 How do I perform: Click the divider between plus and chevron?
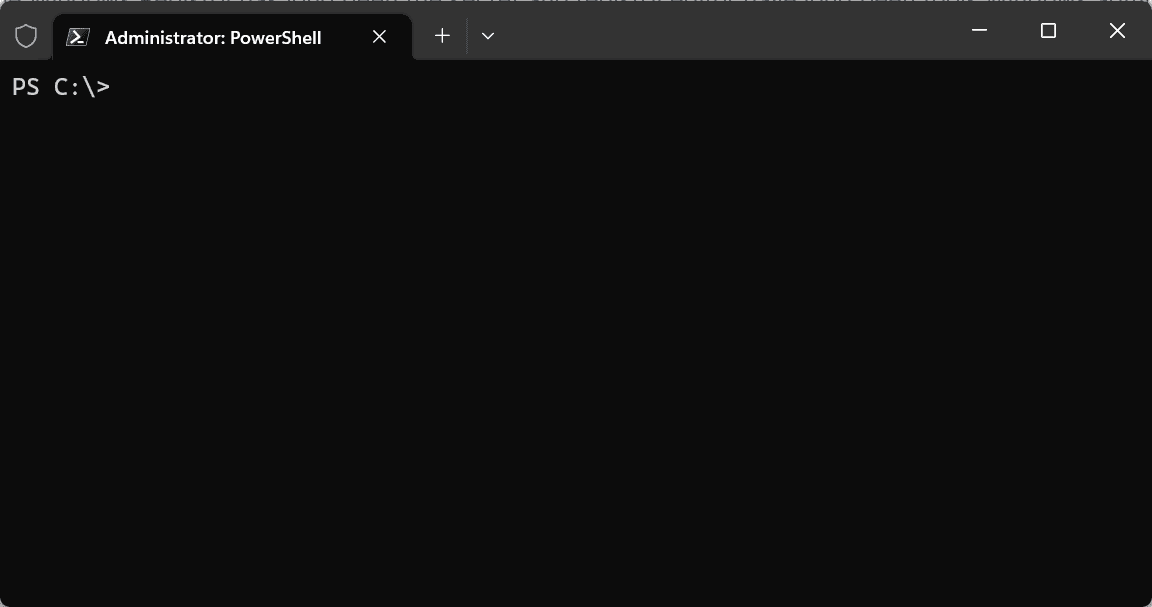(467, 36)
